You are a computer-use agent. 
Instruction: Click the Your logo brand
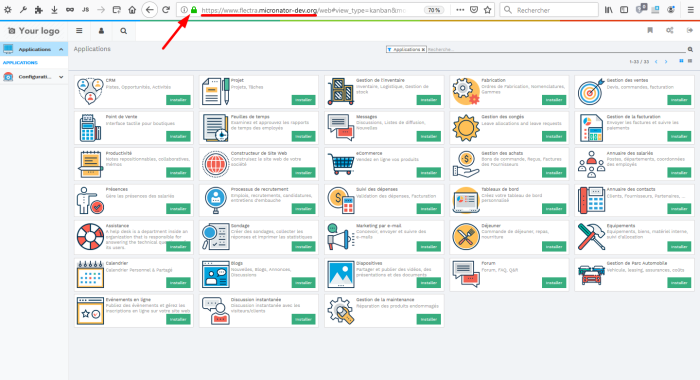(34, 31)
